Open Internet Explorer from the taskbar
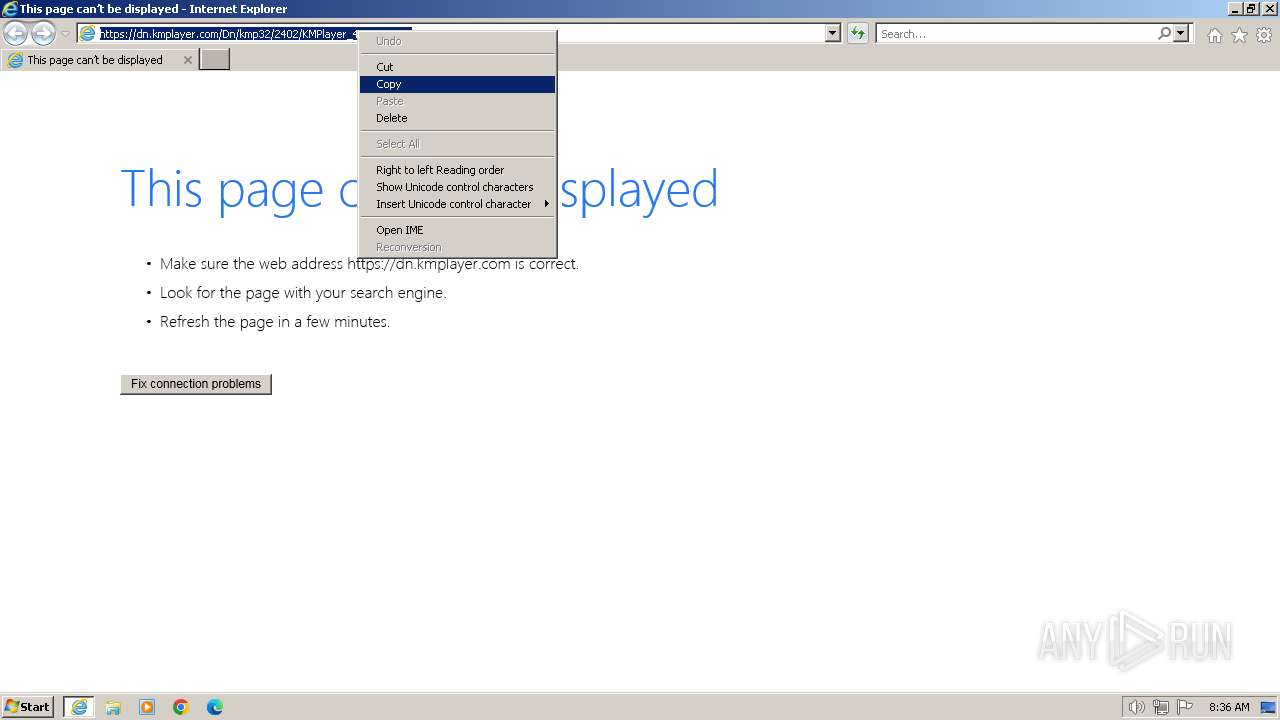The image size is (1280, 720). coord(79,707)
